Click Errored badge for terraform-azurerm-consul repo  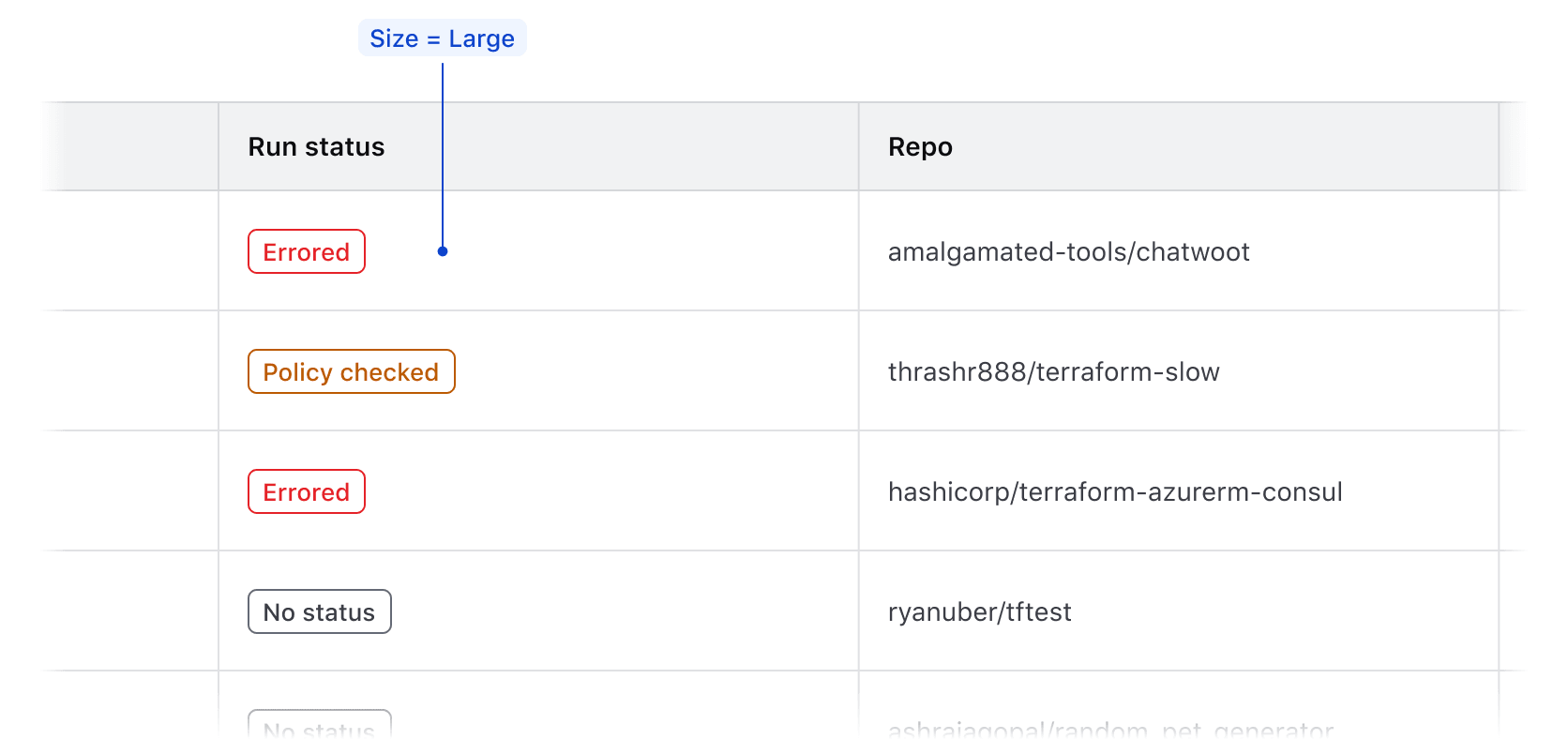[306, 492]
